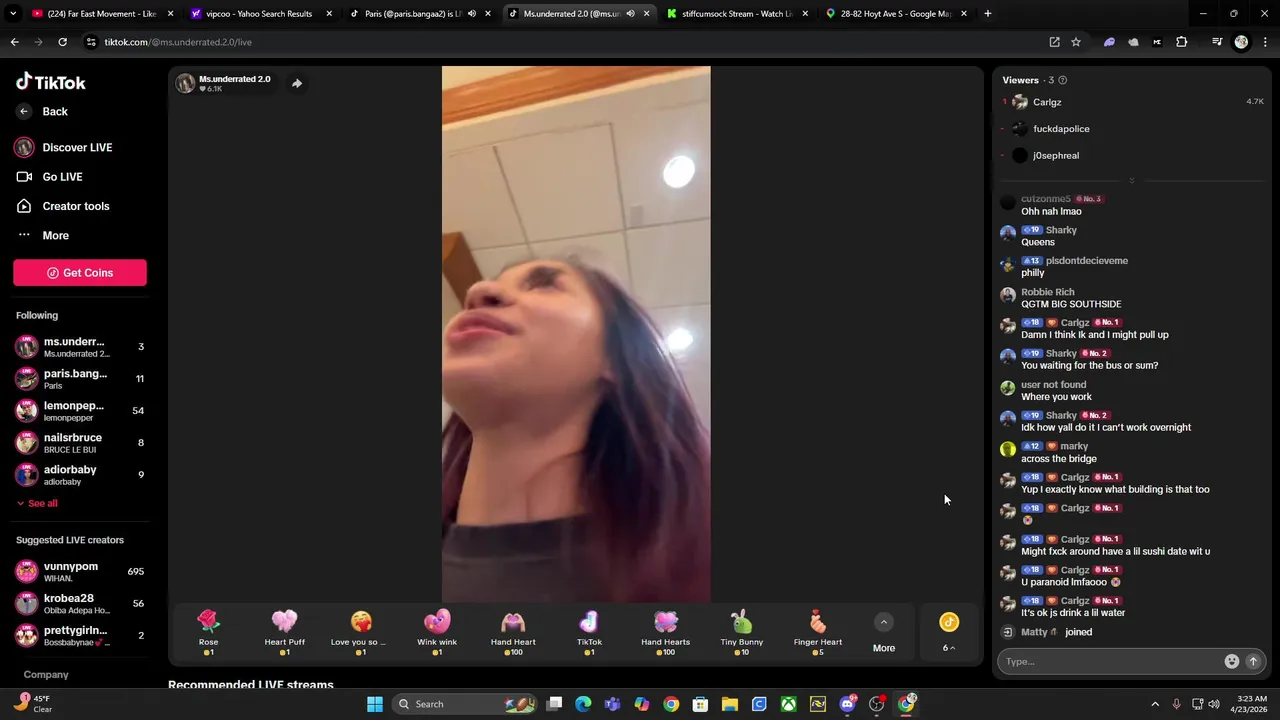
Task: Mute the Paris tab audio icon
Action: point(471,14)
